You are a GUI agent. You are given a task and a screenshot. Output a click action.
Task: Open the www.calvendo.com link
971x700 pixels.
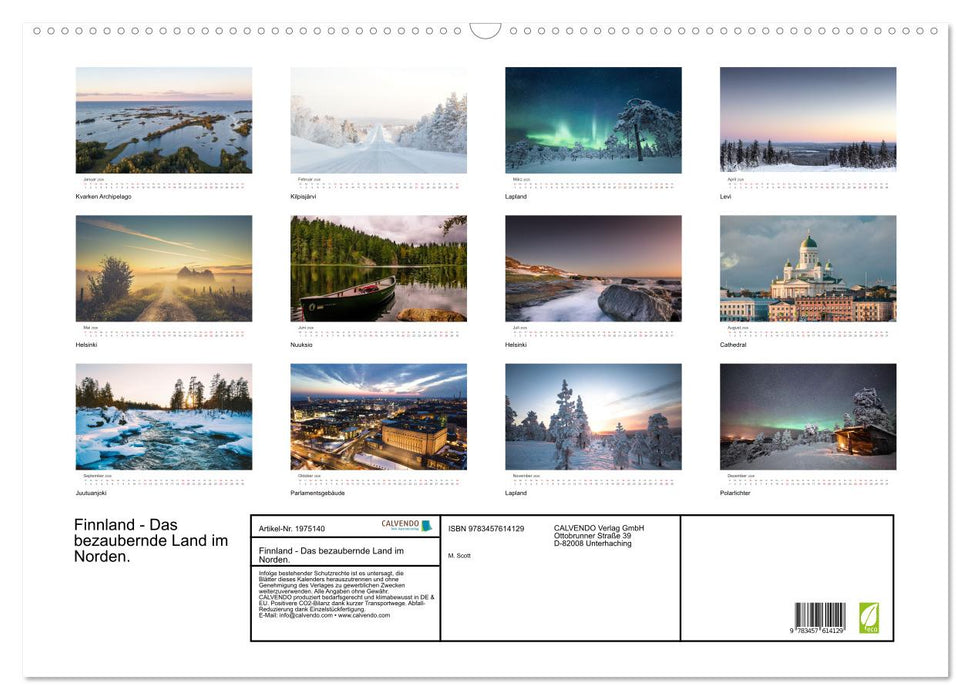point(364,616)
